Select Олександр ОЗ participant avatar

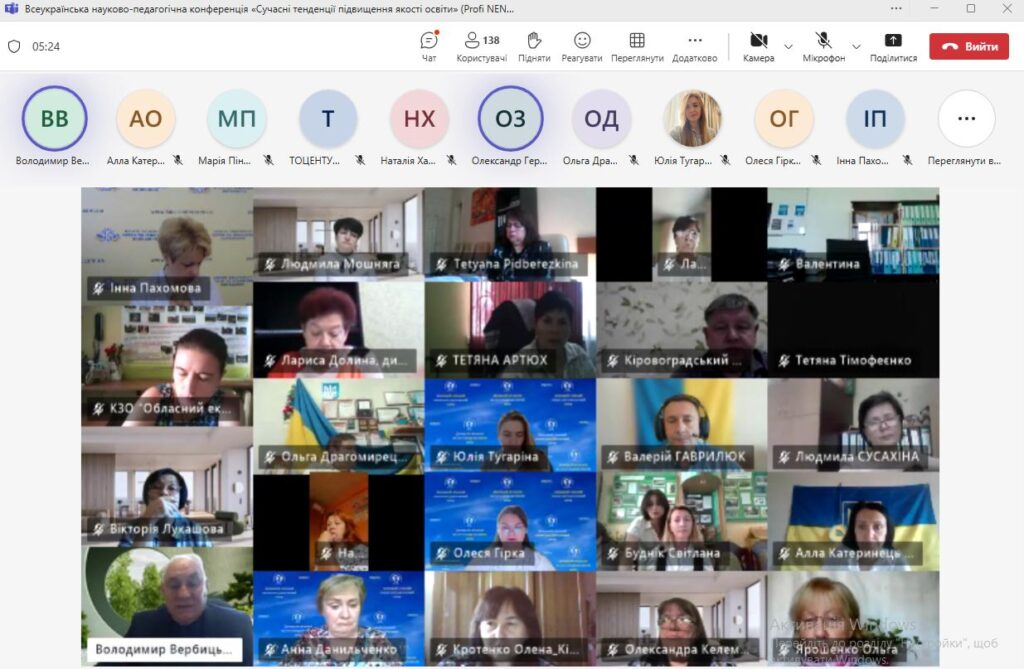(510, 118)
